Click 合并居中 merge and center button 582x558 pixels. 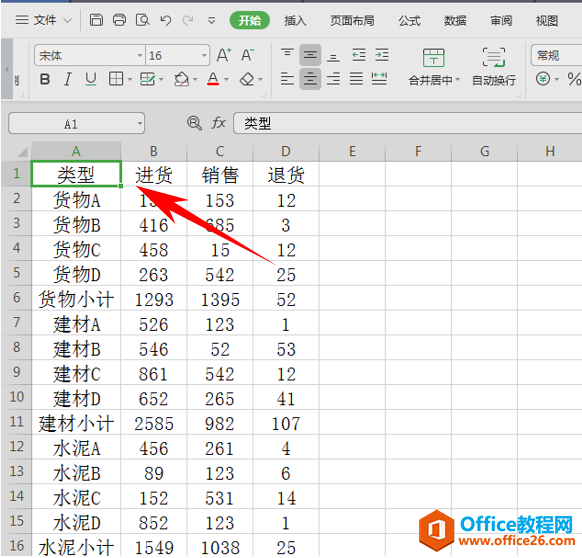pyautogui.click(x=434, y=67)
